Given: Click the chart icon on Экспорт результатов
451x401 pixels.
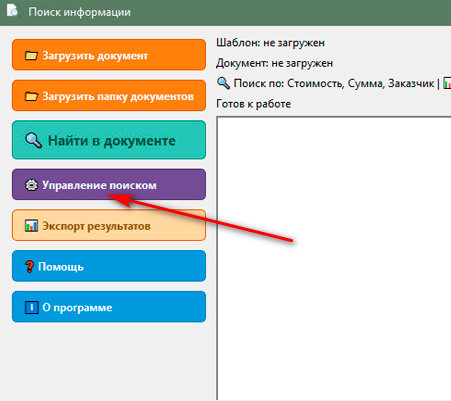Looking at the screenshot, I should [x=31, y=226].
